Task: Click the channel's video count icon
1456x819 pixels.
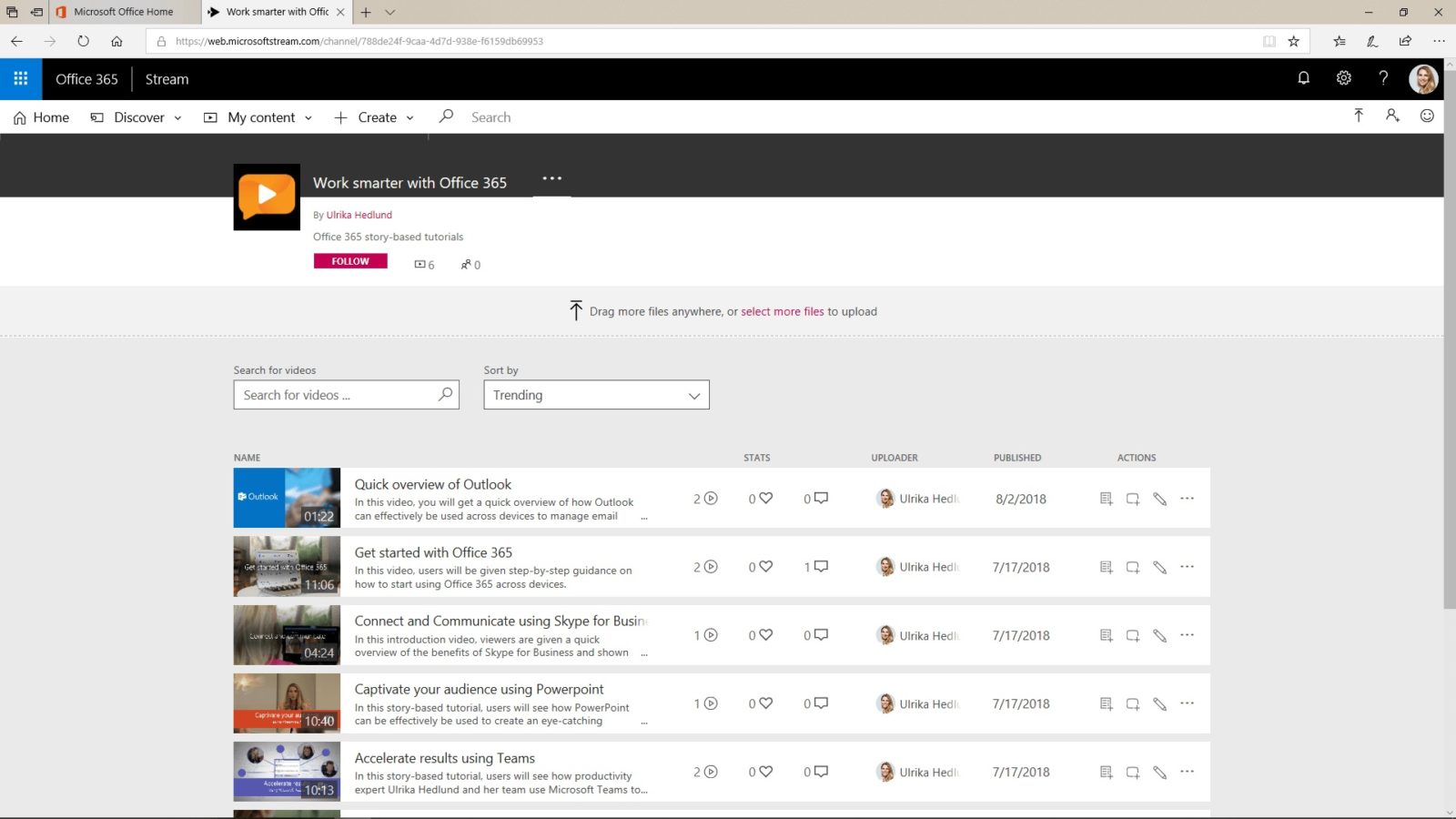Action: [x=420, y=265]
